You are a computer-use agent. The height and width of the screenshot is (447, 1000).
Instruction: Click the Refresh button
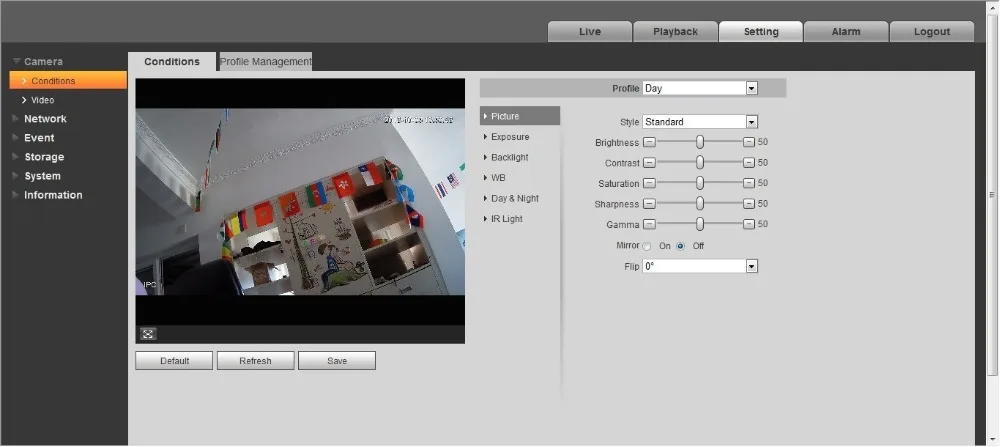click(256, 361)
